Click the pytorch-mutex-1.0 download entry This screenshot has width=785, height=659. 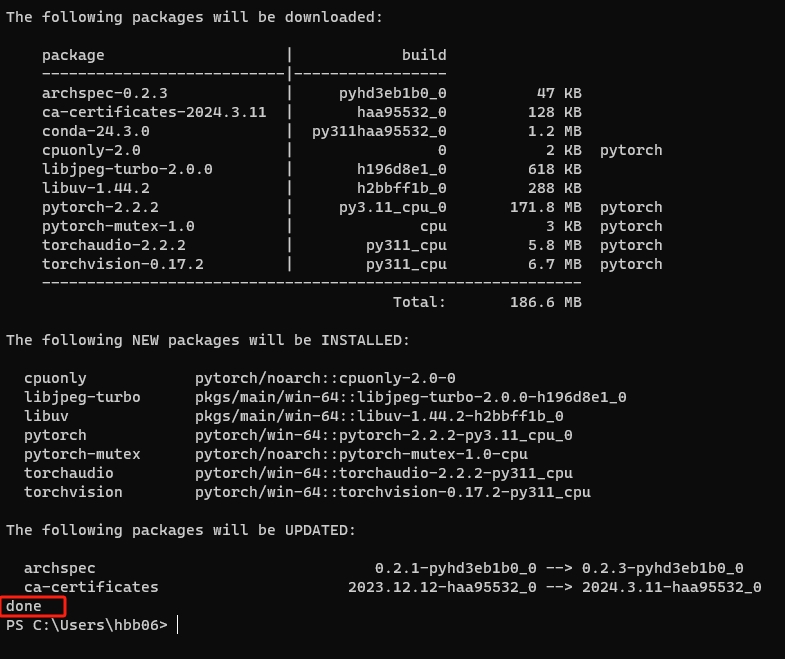click(x=118, y=226)
